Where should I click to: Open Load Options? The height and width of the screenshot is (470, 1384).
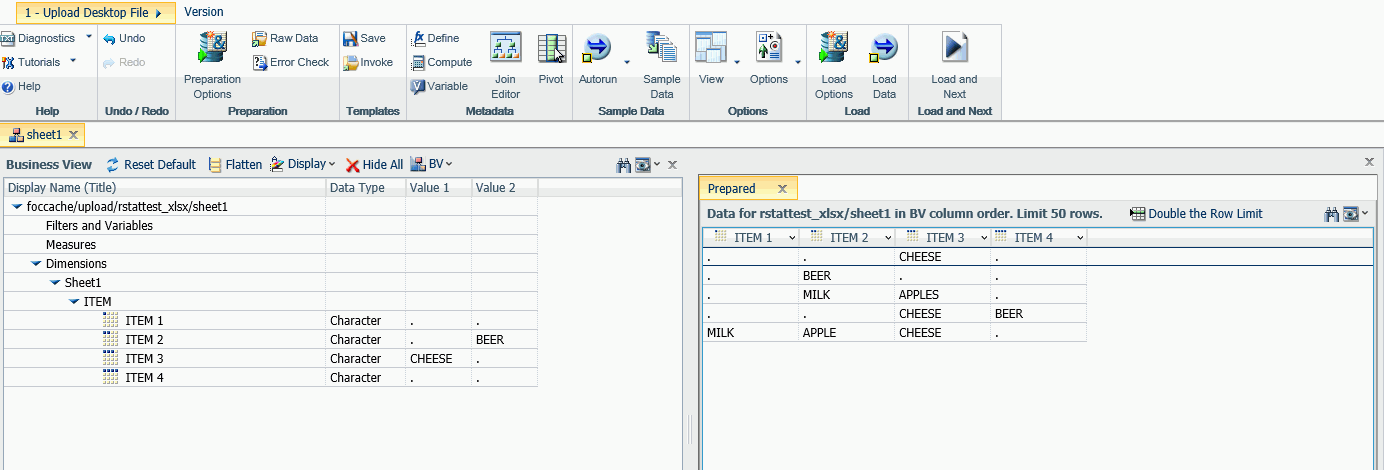833,65
